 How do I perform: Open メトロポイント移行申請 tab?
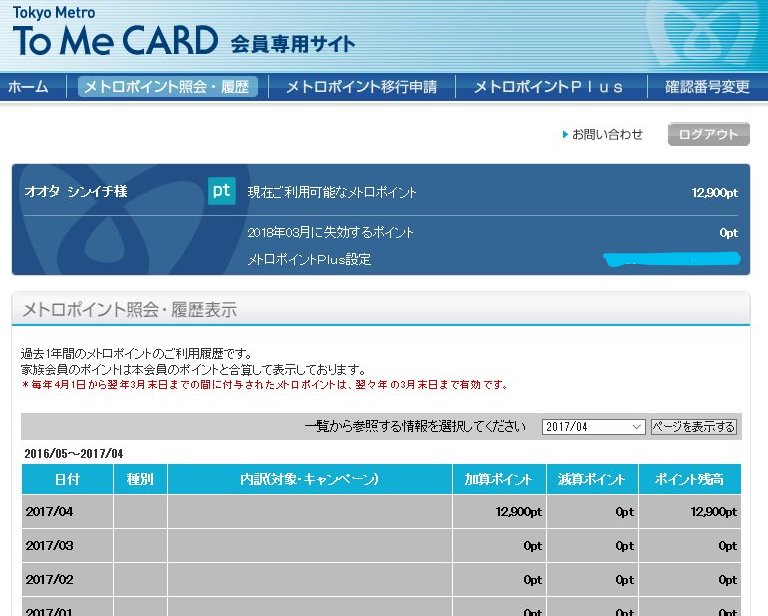tap(361, 87)
